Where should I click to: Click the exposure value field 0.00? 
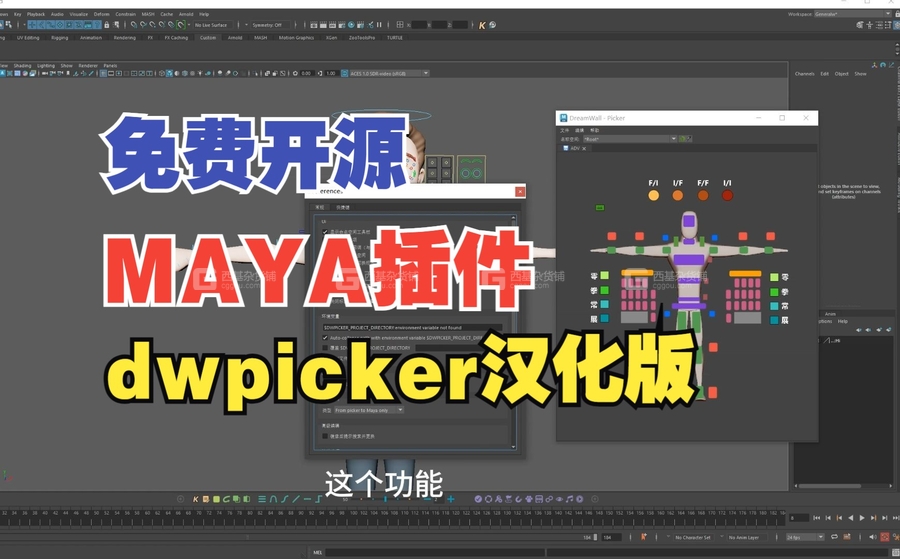click(x=306, y=73)
